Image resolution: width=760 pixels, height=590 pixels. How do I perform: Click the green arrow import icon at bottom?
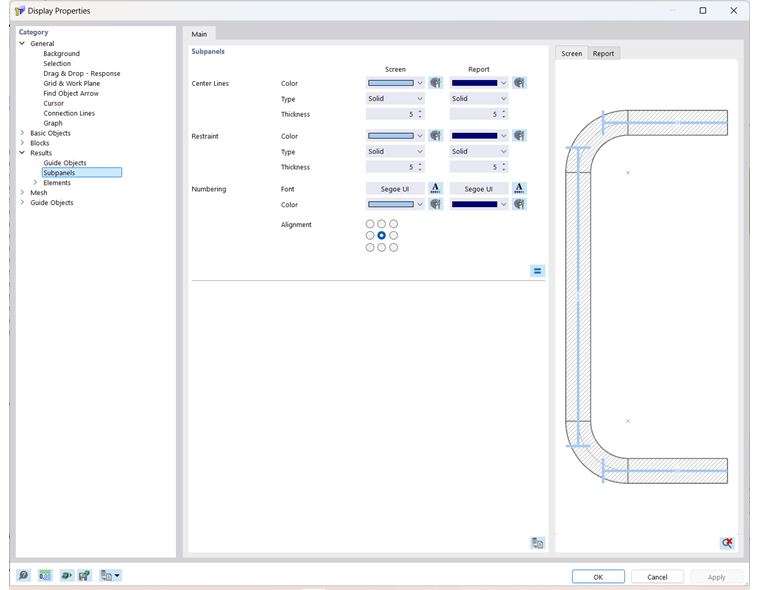pos(66,575)
